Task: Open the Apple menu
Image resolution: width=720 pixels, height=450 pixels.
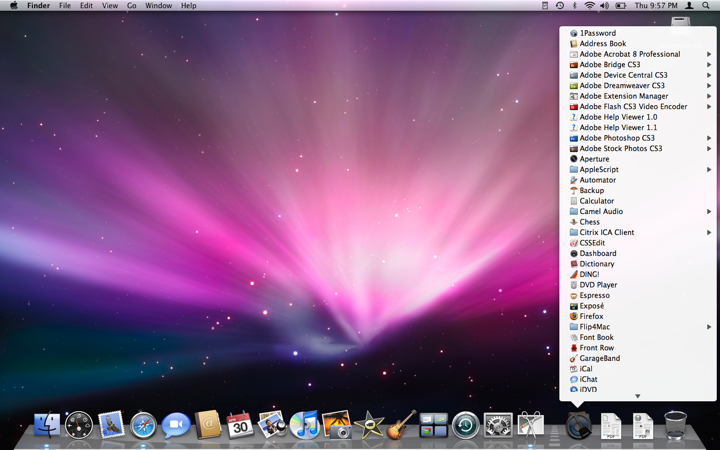Action: [14, 6]
